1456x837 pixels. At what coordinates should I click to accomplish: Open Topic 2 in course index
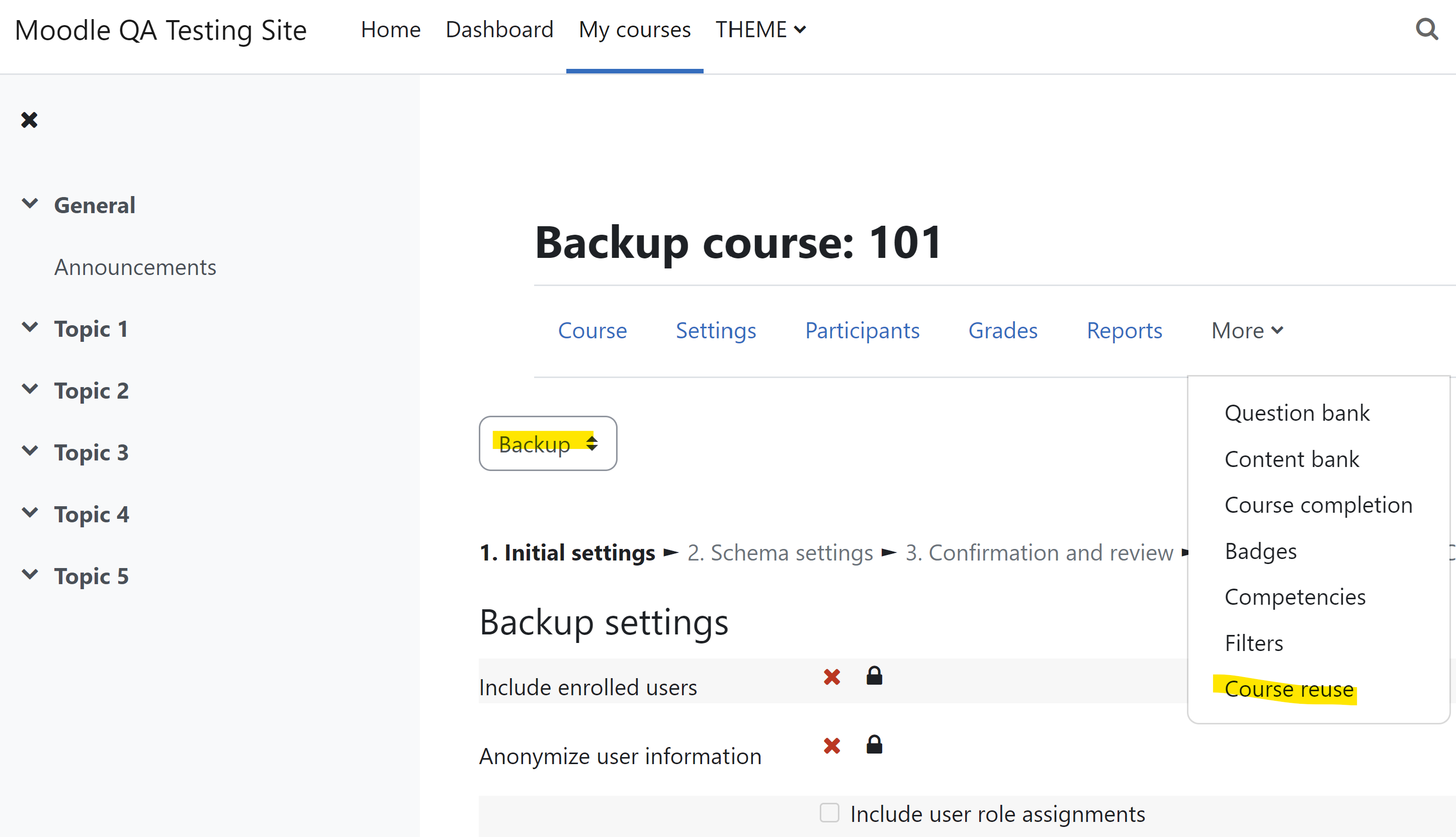pos(92,391)
